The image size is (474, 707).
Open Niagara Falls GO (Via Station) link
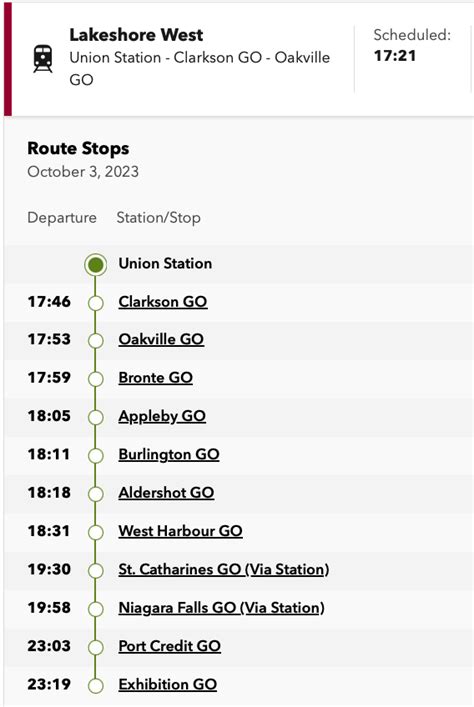221,608
